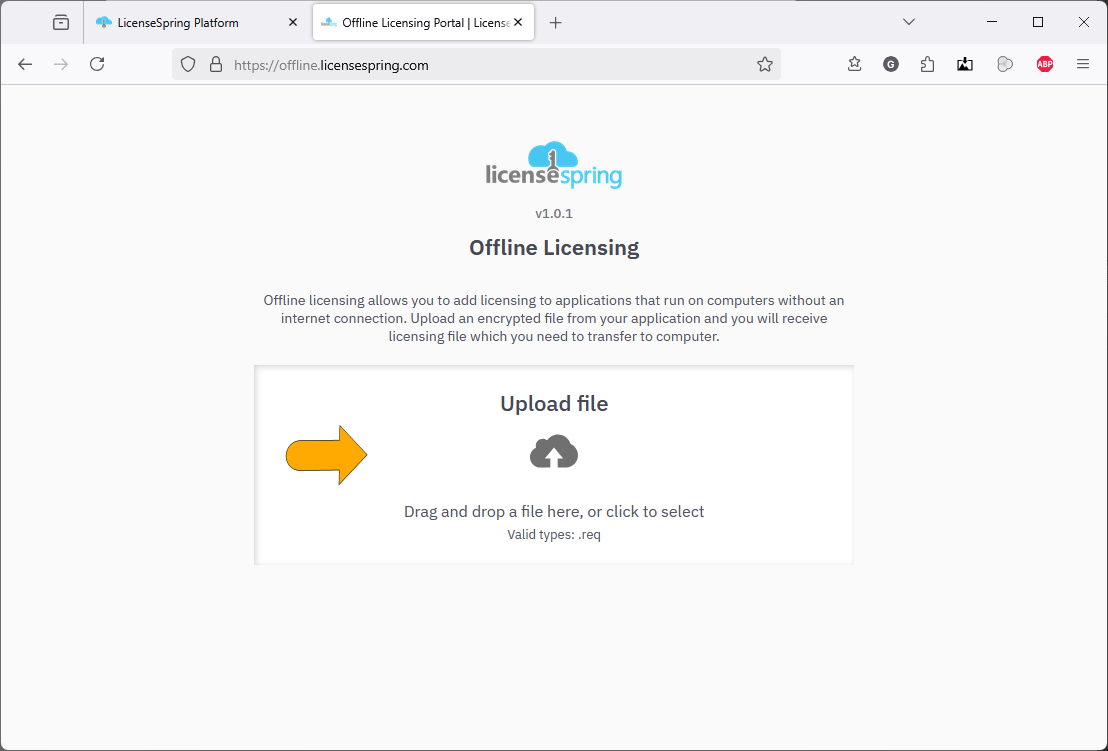The height and width of the screenshot is (751, 1108).
Task: Reload the current page
Action: [x=98, y=64]
